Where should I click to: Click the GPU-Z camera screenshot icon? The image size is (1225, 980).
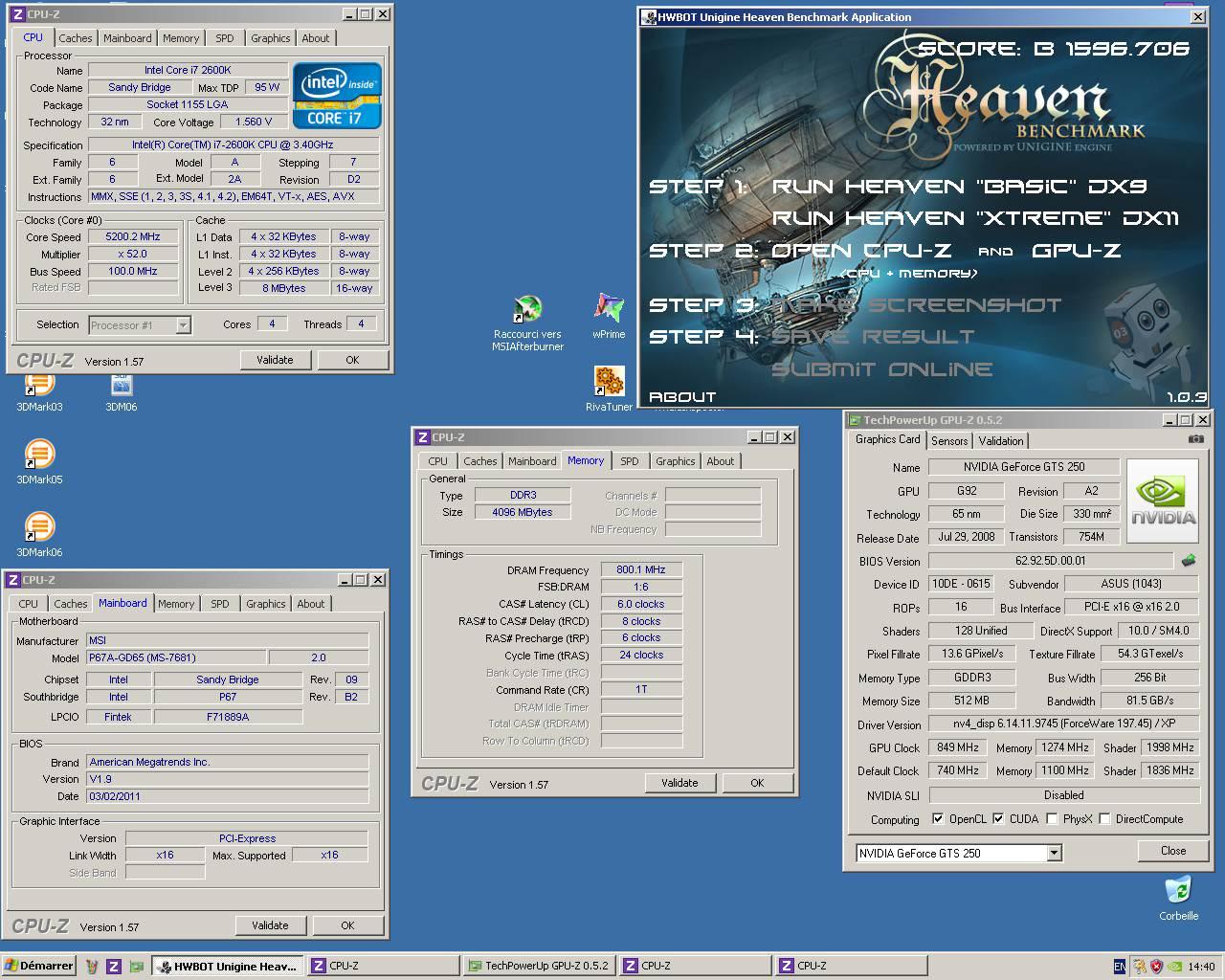point(1196,439)
